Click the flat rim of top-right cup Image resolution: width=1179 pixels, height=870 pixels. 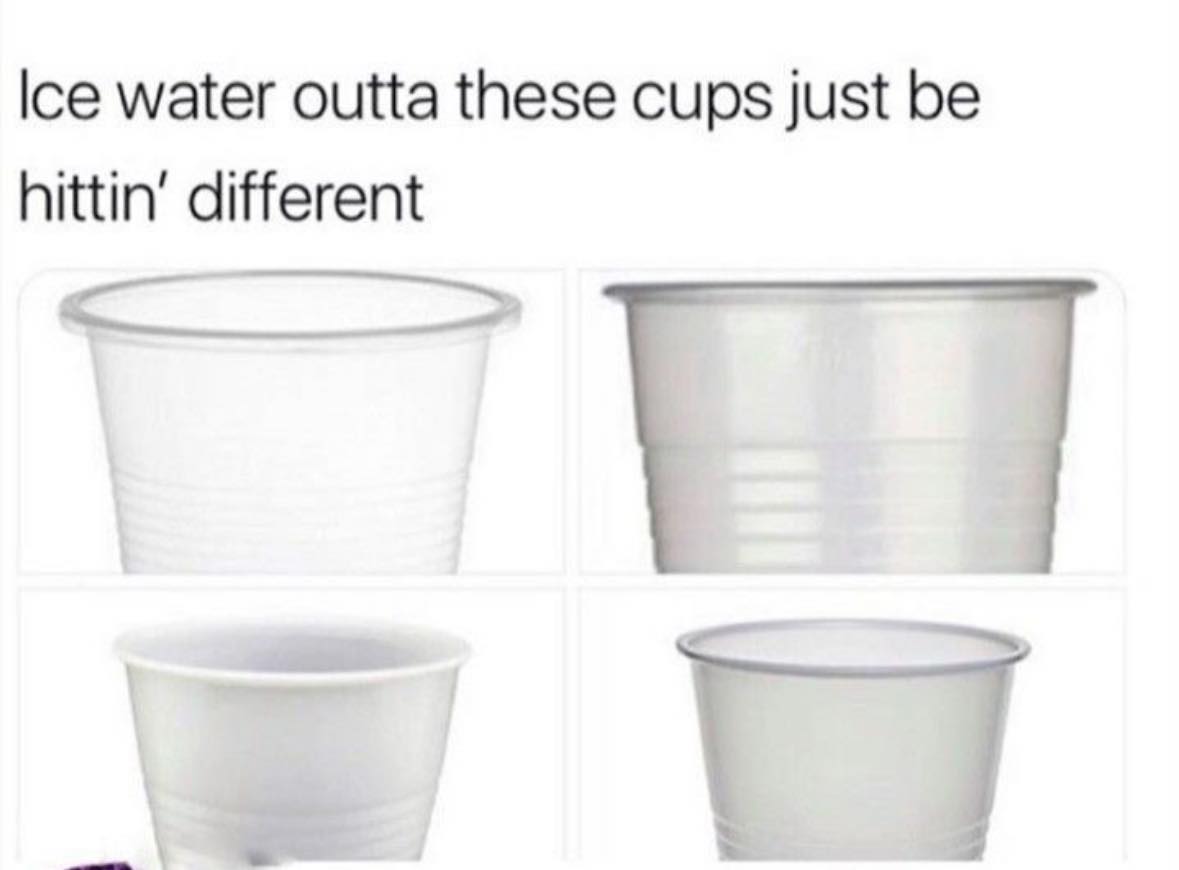850,288
